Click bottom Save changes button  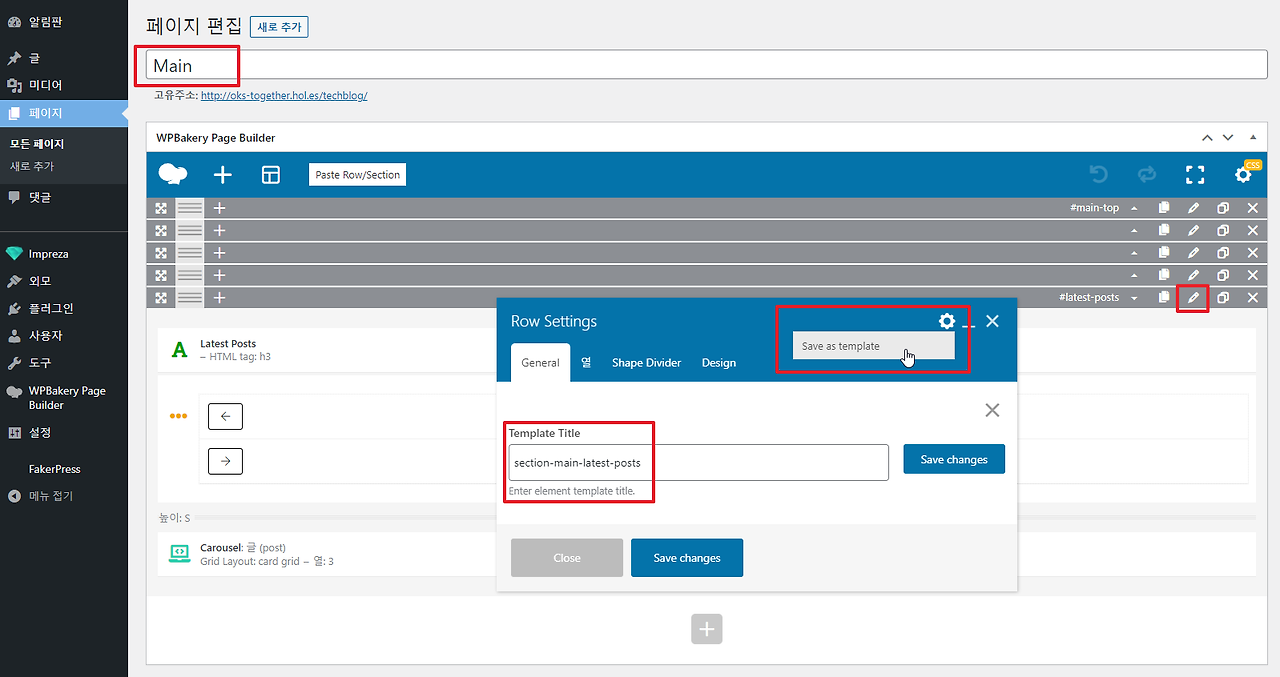687,558
